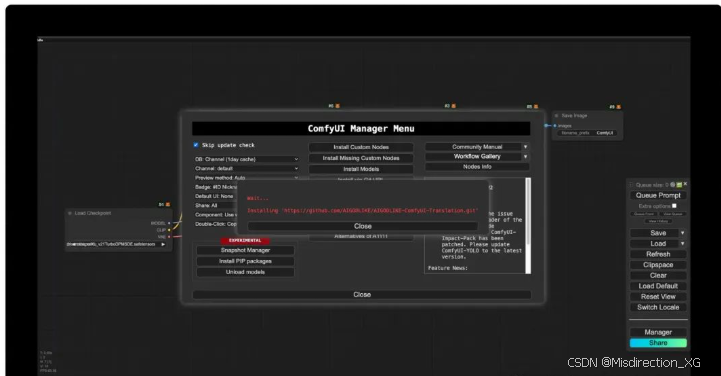The width and height of the screenshot is (721, 376).
Task: Open Nodes Info
Action: click(477, 167)
